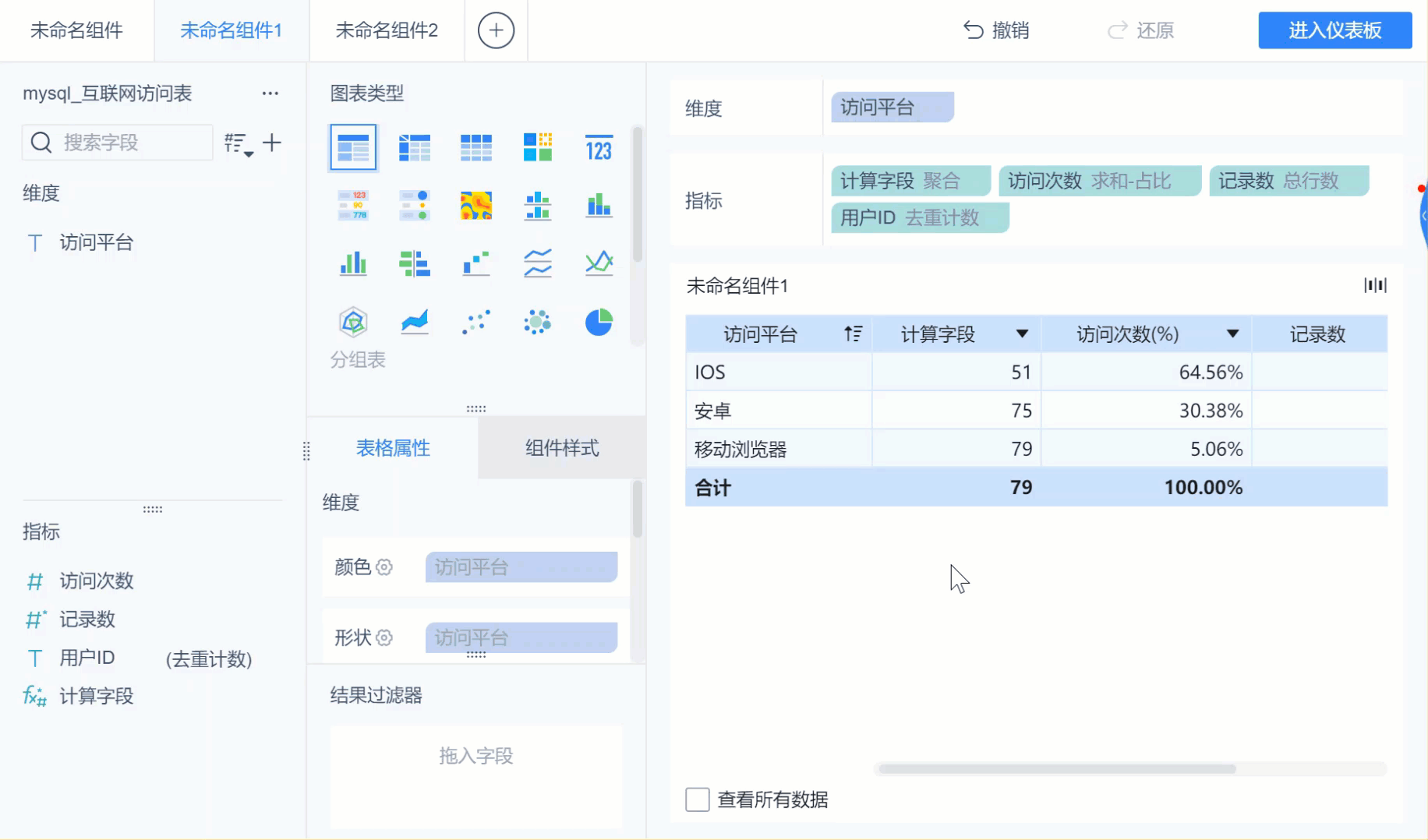Select the 访问次数 indicator field
The height and width of the screenshot is (840, 1428).
click(97, 581)
